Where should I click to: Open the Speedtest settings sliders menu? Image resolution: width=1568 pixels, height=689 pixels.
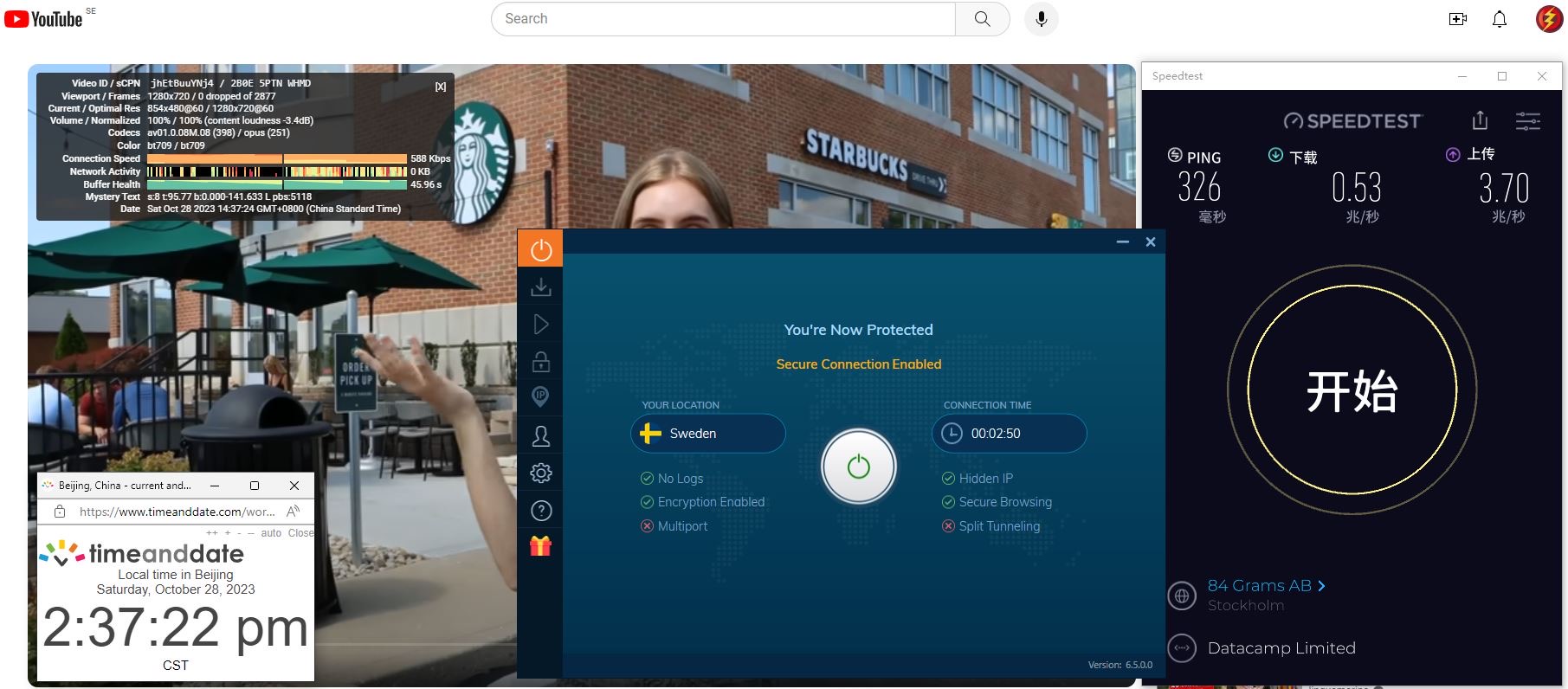pos(1527,121)
